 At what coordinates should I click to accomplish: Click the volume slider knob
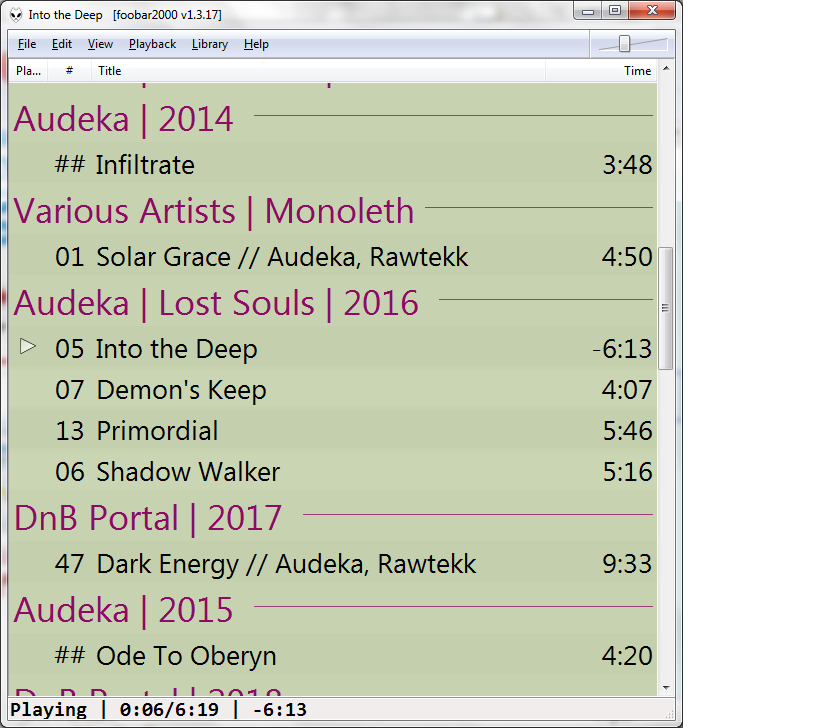coord(624,44)
